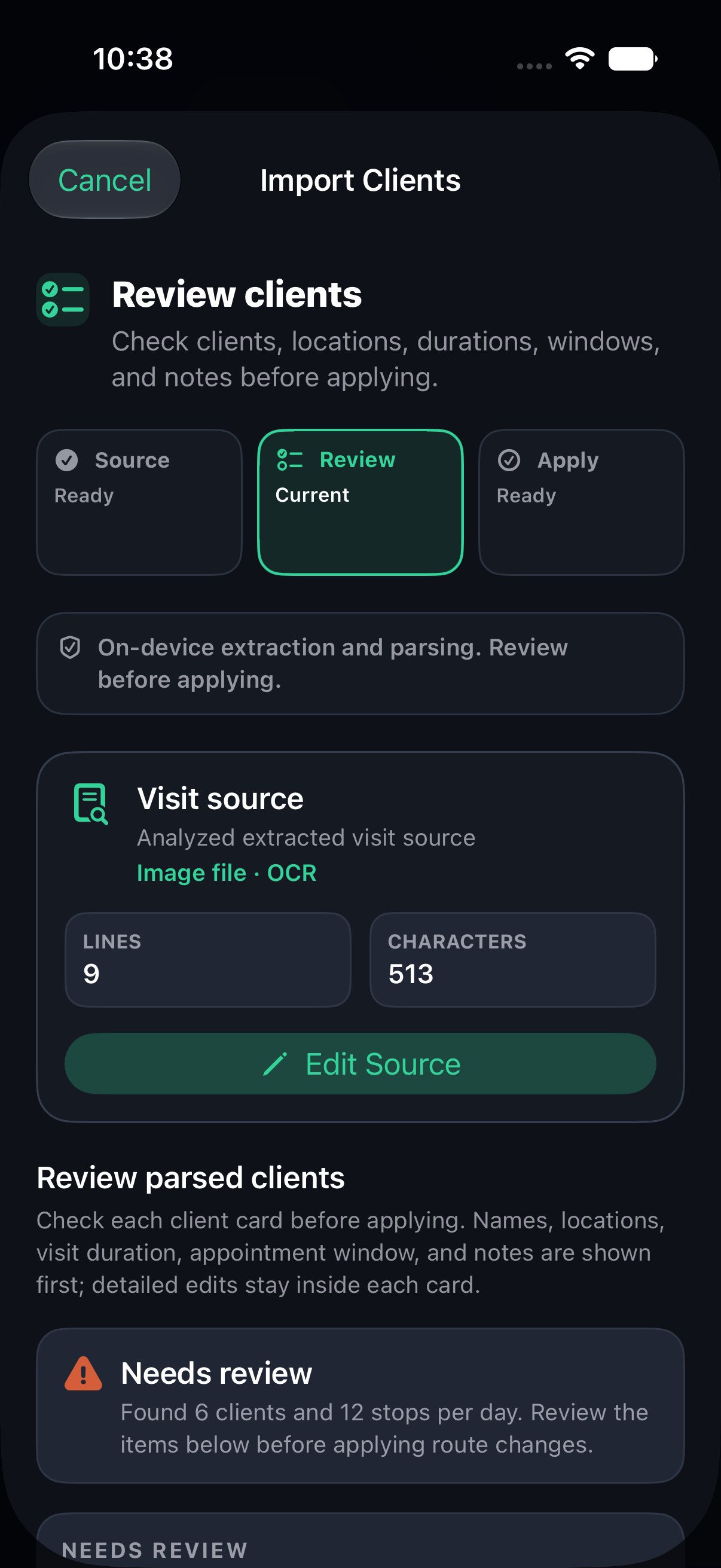
Task: Tap the LINES count tile
Action: coord(208,959)
